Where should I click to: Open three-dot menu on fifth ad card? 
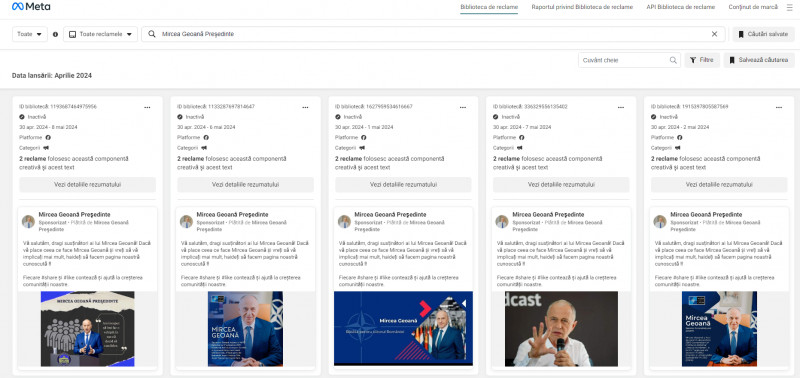(779, 107)
